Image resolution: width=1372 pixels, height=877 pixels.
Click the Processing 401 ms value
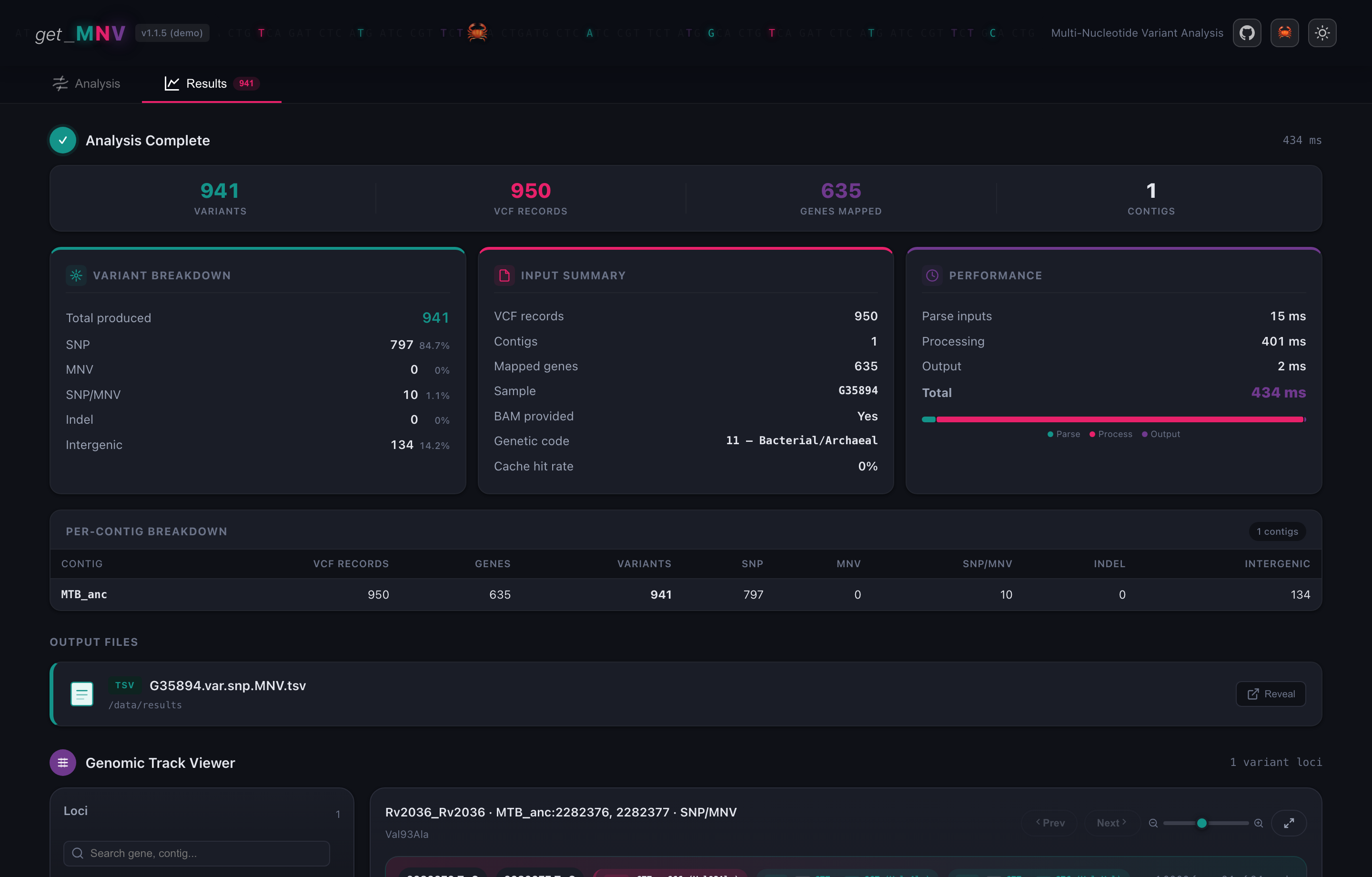(1283, 341)
